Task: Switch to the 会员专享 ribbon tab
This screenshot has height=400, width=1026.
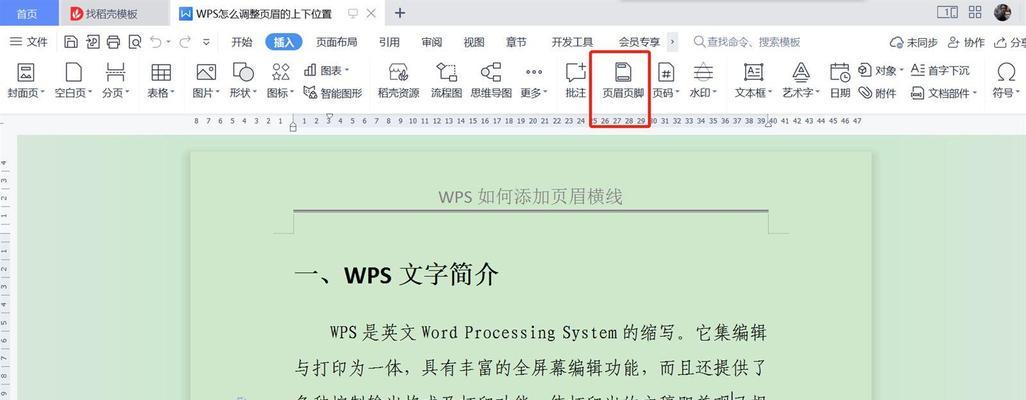Action: click(639, 42)
